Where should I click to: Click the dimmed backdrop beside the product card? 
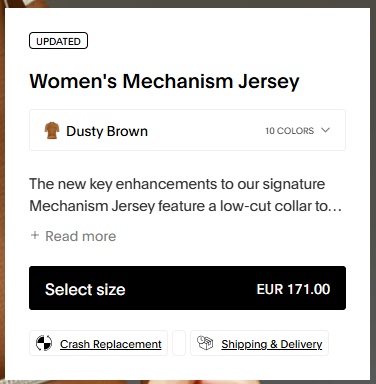tap(373, 192)
